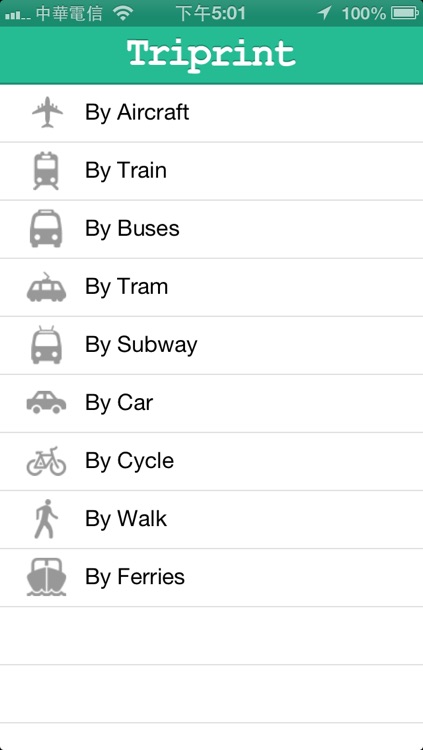Select By Buses transport mode
This screenshot has height=750, width=423.
pyautogui.click(x=212, y=229)
